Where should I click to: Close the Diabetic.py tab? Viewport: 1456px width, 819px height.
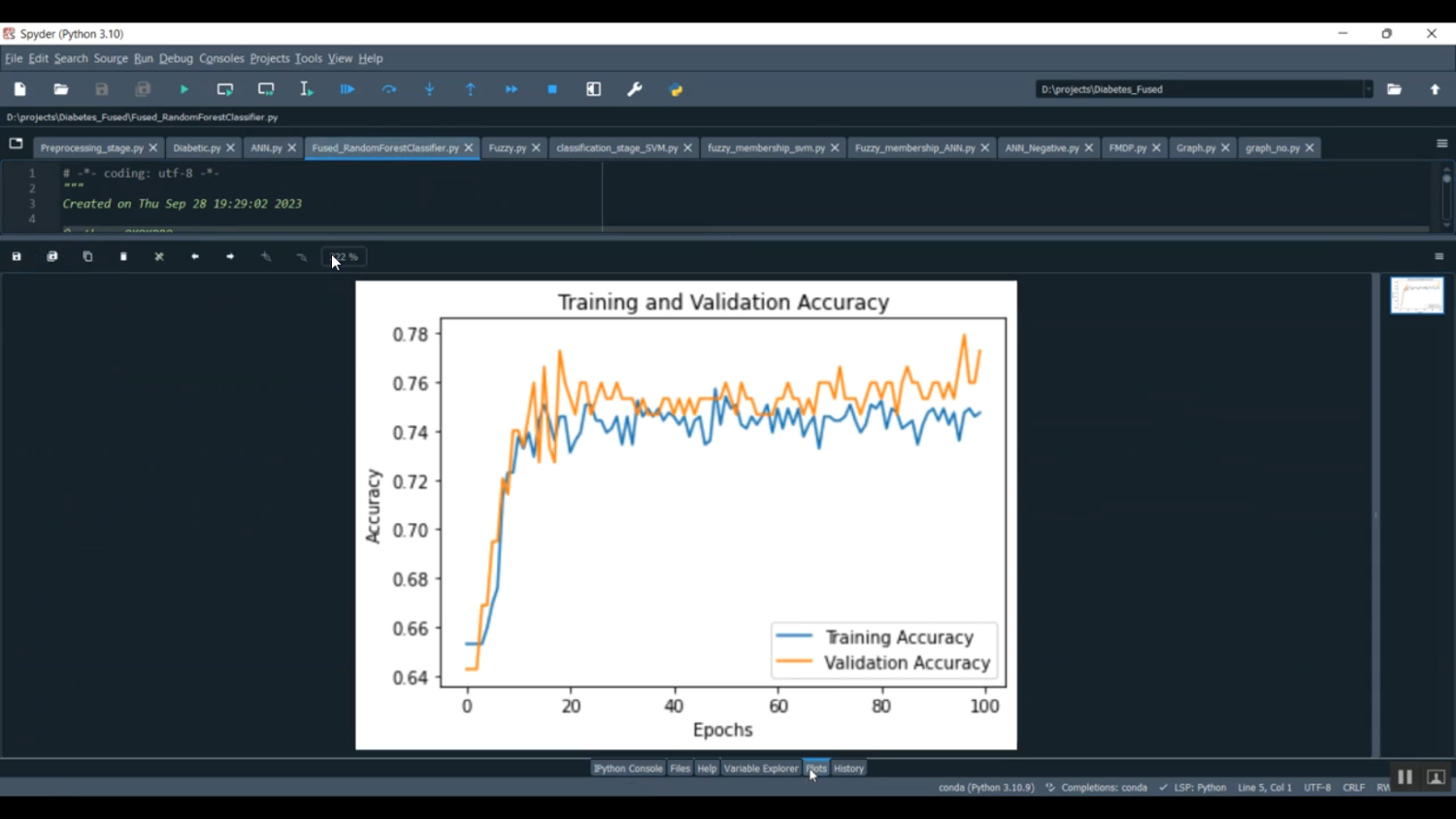point(230,148)
